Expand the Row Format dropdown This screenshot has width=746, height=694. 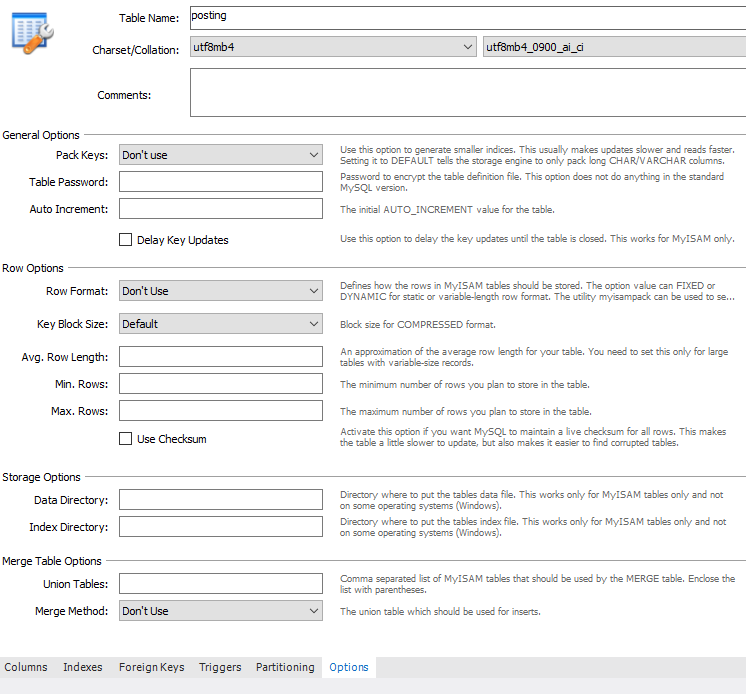pos(221,291)
